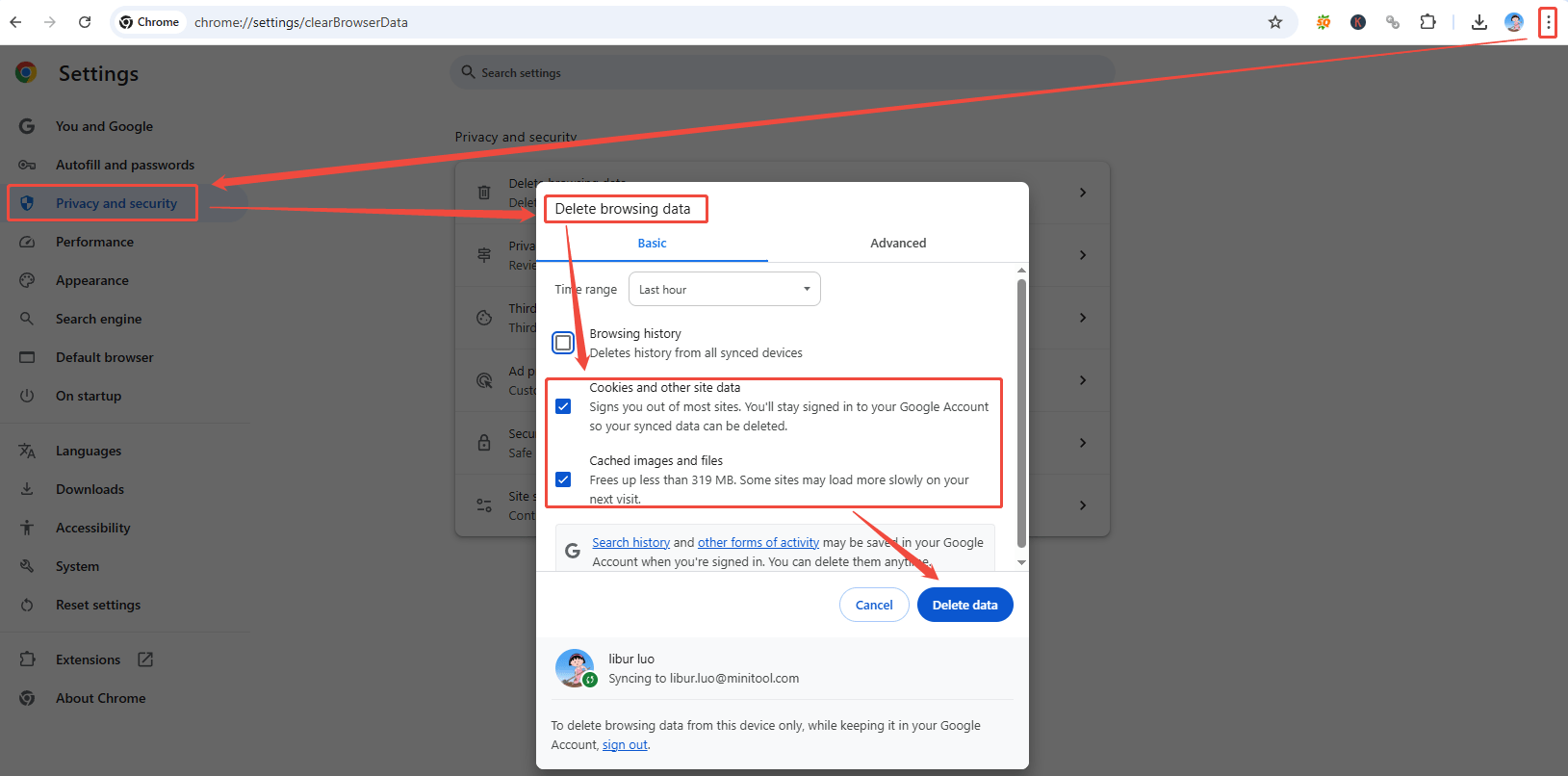The width and height of the screenshot is (1568, 776).
Task: Click the link-chain extension icon in toolbar
Action: point(1393,22)
